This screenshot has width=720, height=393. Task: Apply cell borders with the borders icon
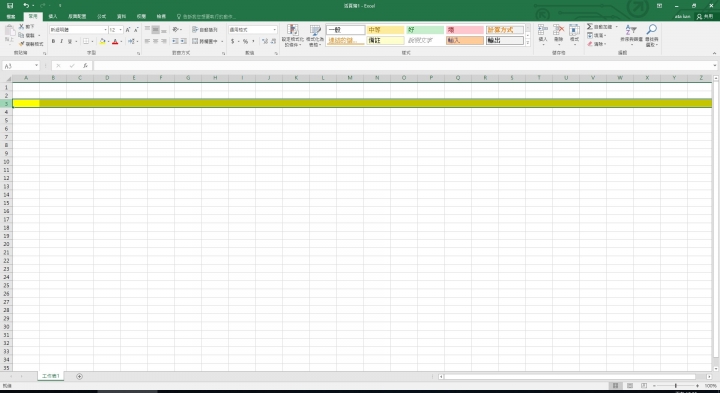tap(86, 41)
